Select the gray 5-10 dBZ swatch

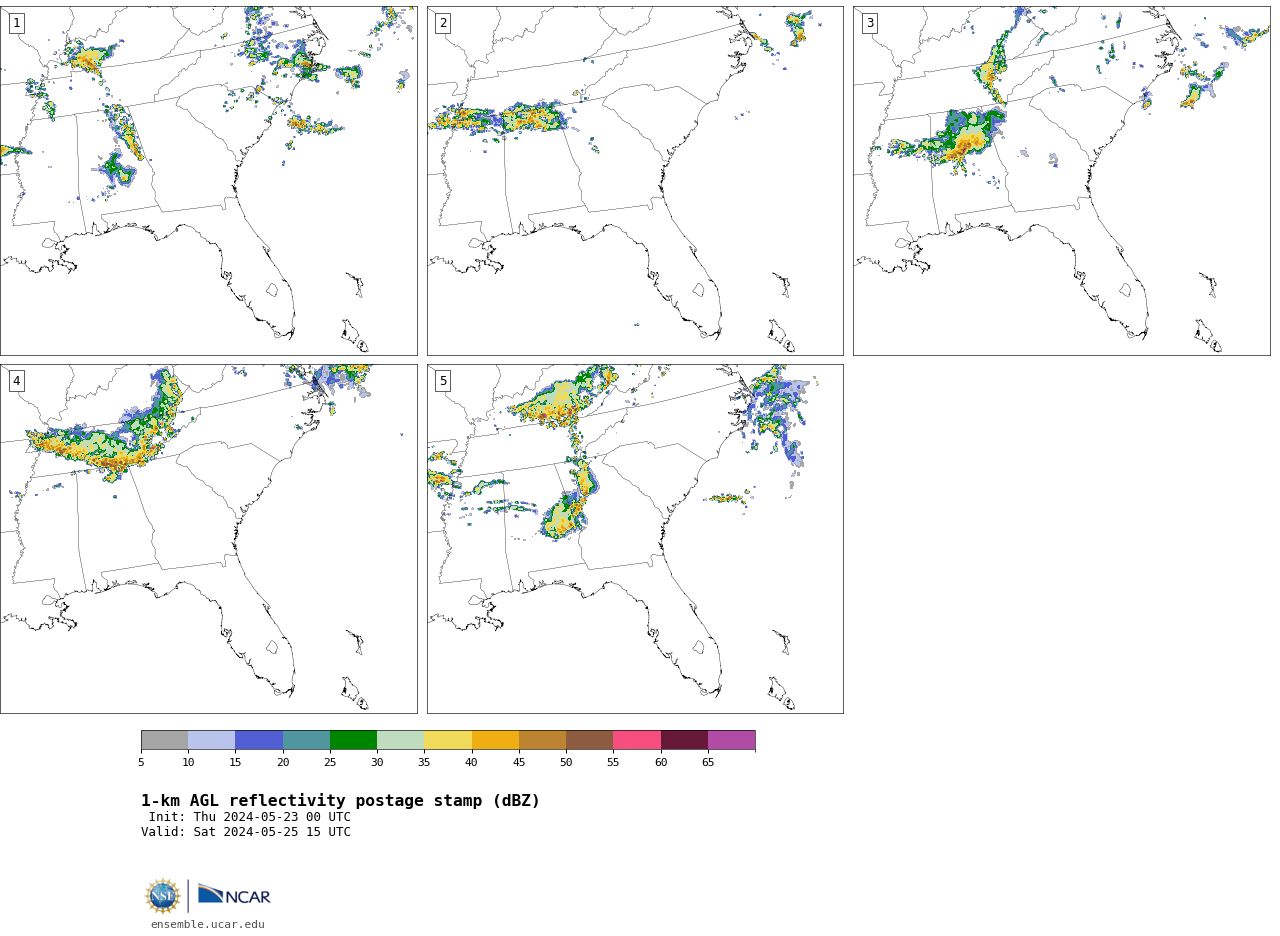pos(164,740)
